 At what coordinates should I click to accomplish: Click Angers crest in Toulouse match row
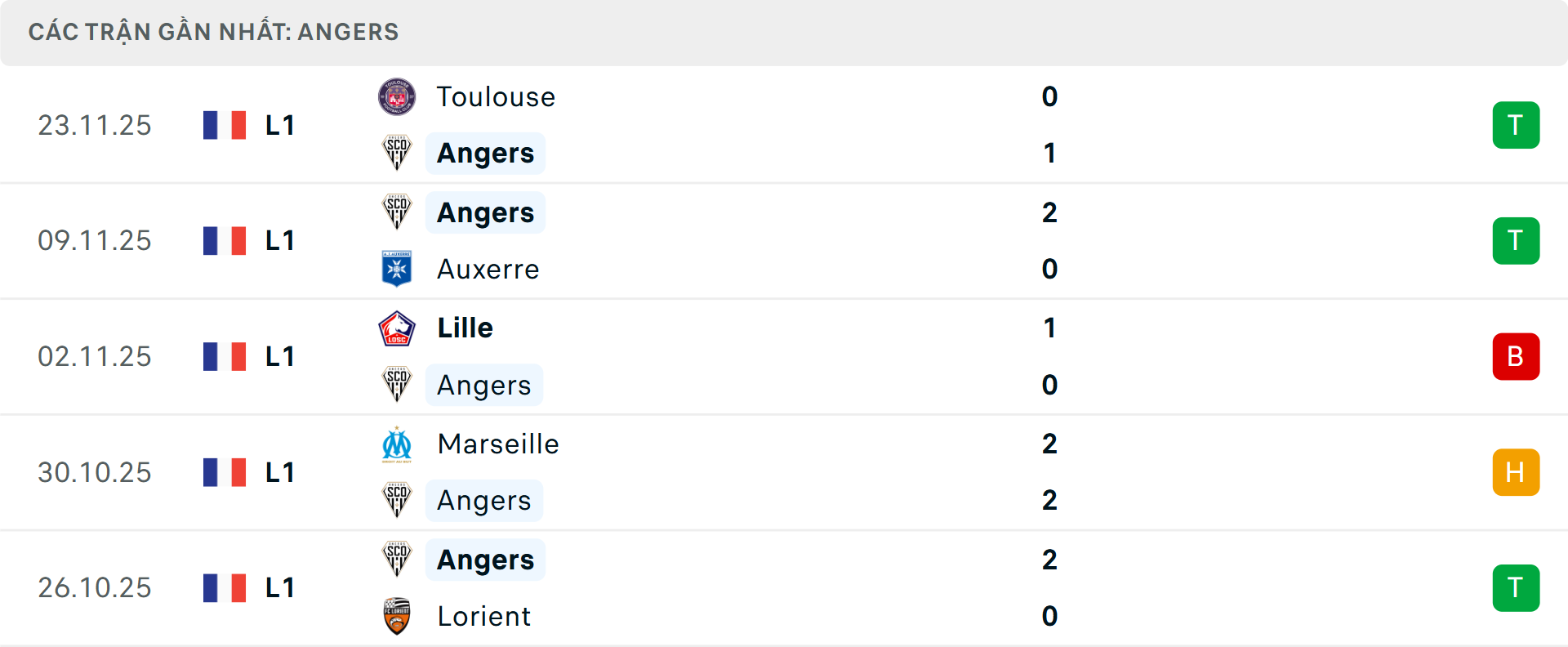(x=397, y=153)
